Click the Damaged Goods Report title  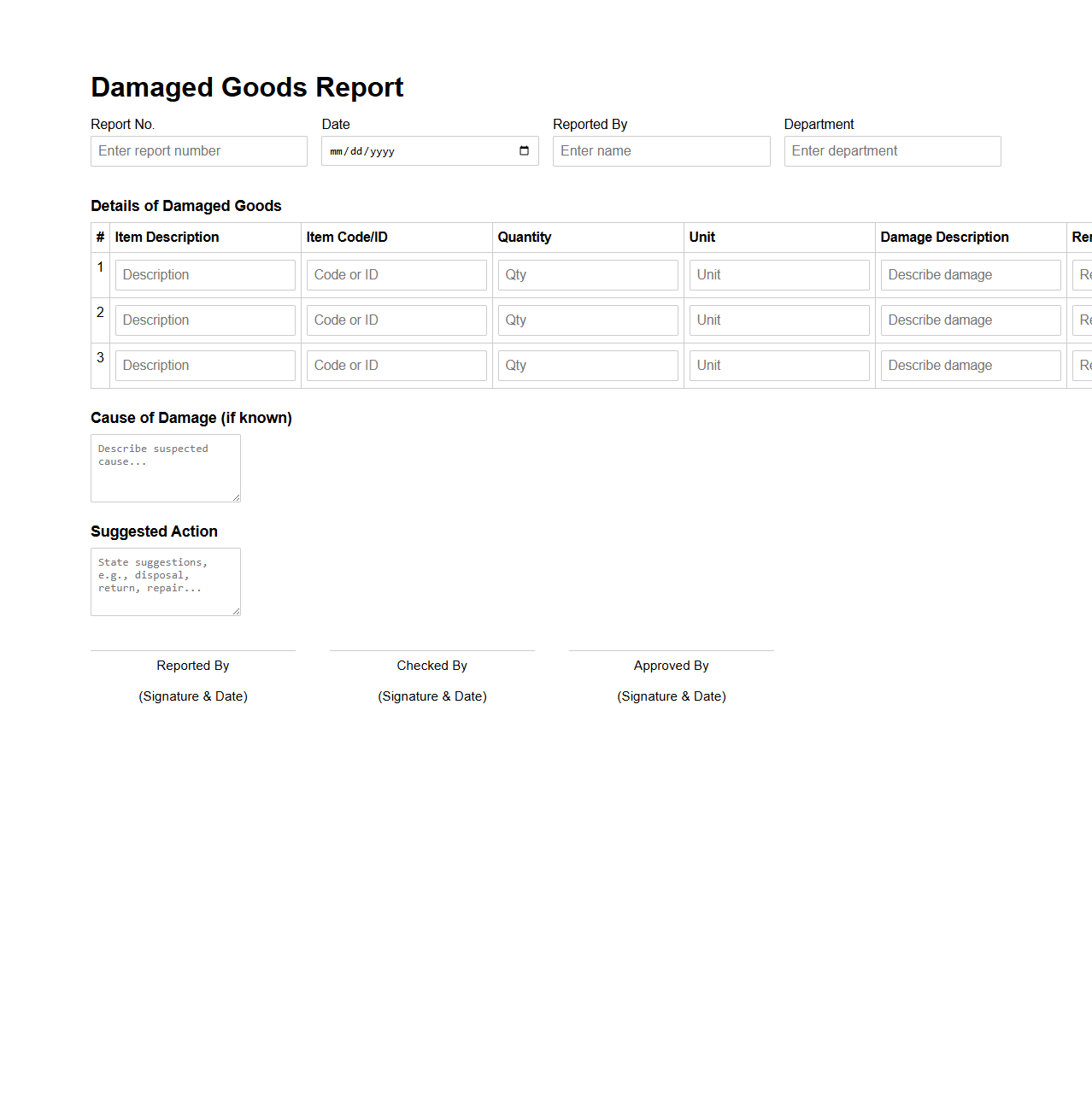[x=247, y=87]
